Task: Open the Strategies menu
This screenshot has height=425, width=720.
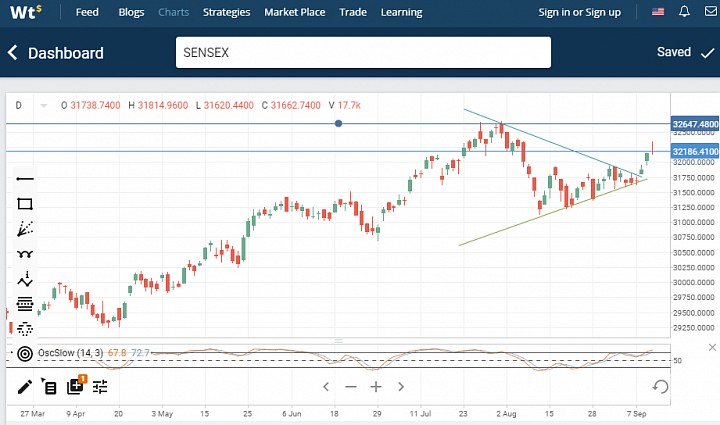Action: coord(227,12)
